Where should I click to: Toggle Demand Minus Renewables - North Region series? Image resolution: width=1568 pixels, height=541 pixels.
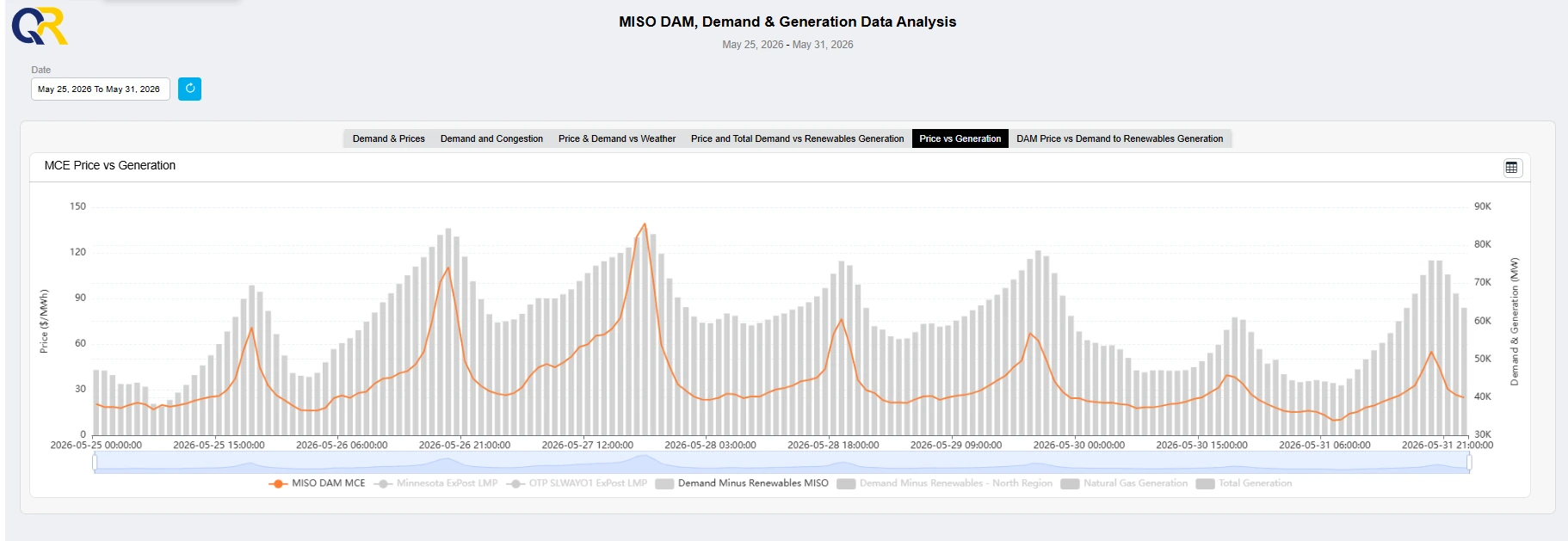coord(944,483)
